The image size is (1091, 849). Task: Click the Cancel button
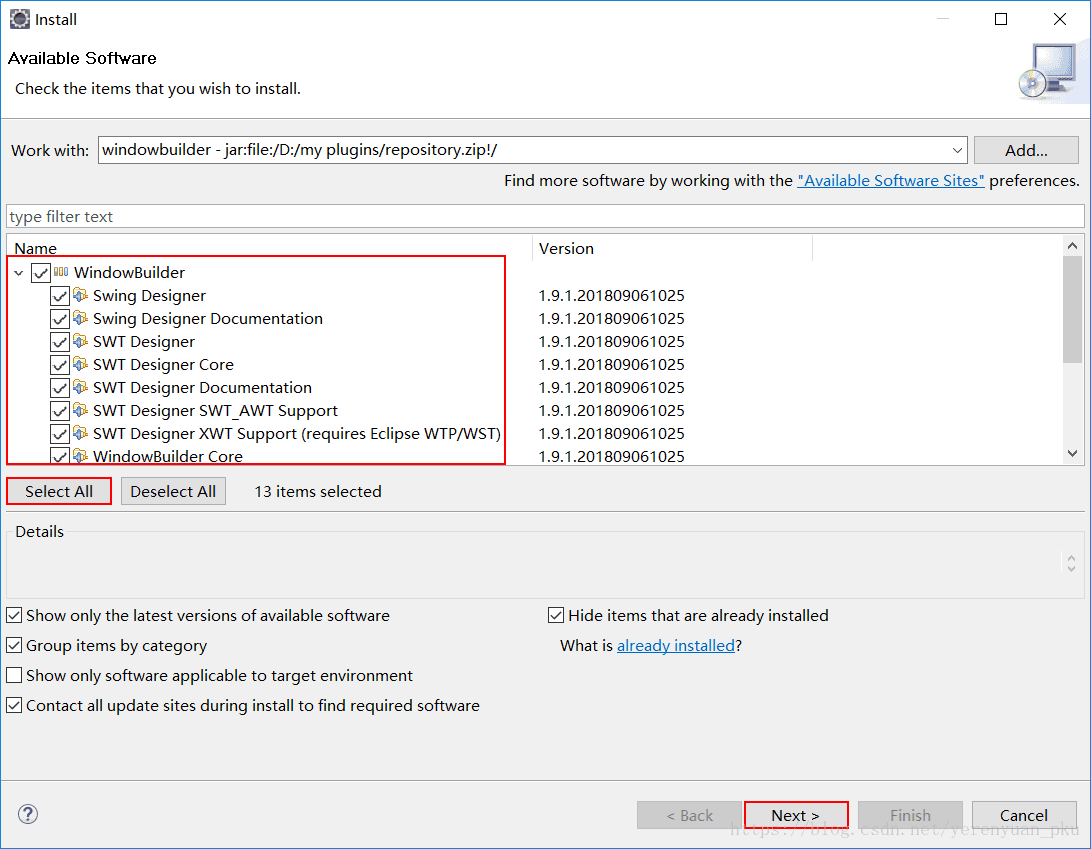tap(1024, 815)
